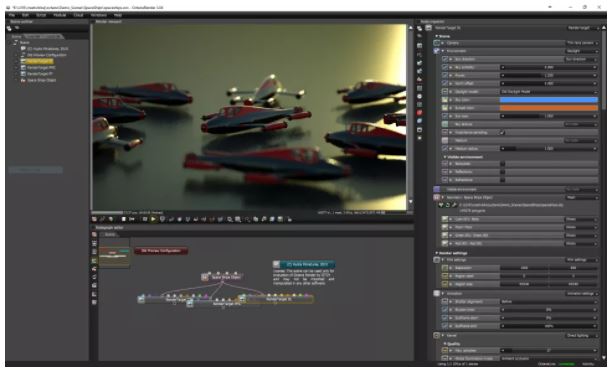Click the Space Ships Object node in nodegraph
This screenshot has height=370, width=613.
pyautogui.click(x=222, y=277)
